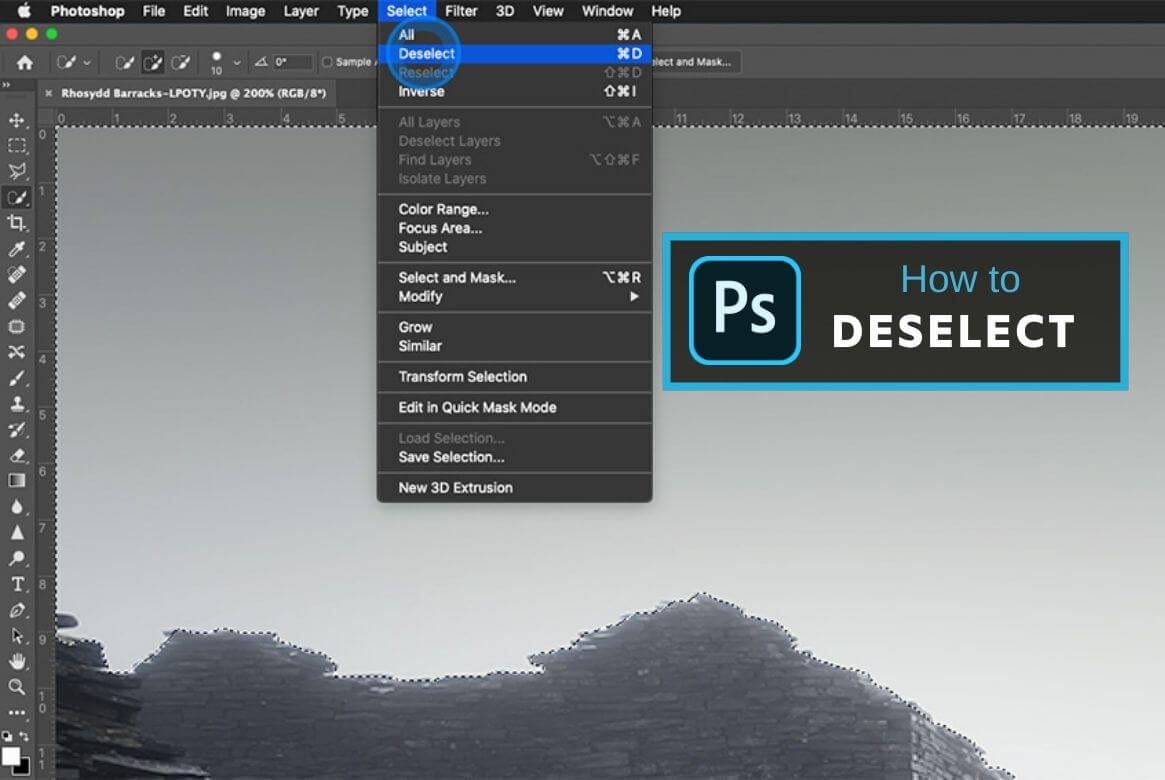Choose Subtract from Selection mode
Screen dimensions: 1165x780
tap(181, 62)
